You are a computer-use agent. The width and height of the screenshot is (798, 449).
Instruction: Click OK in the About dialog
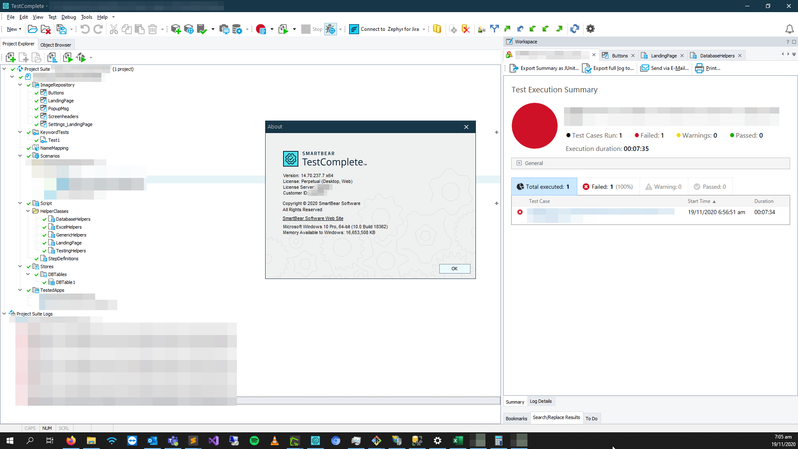454,268
